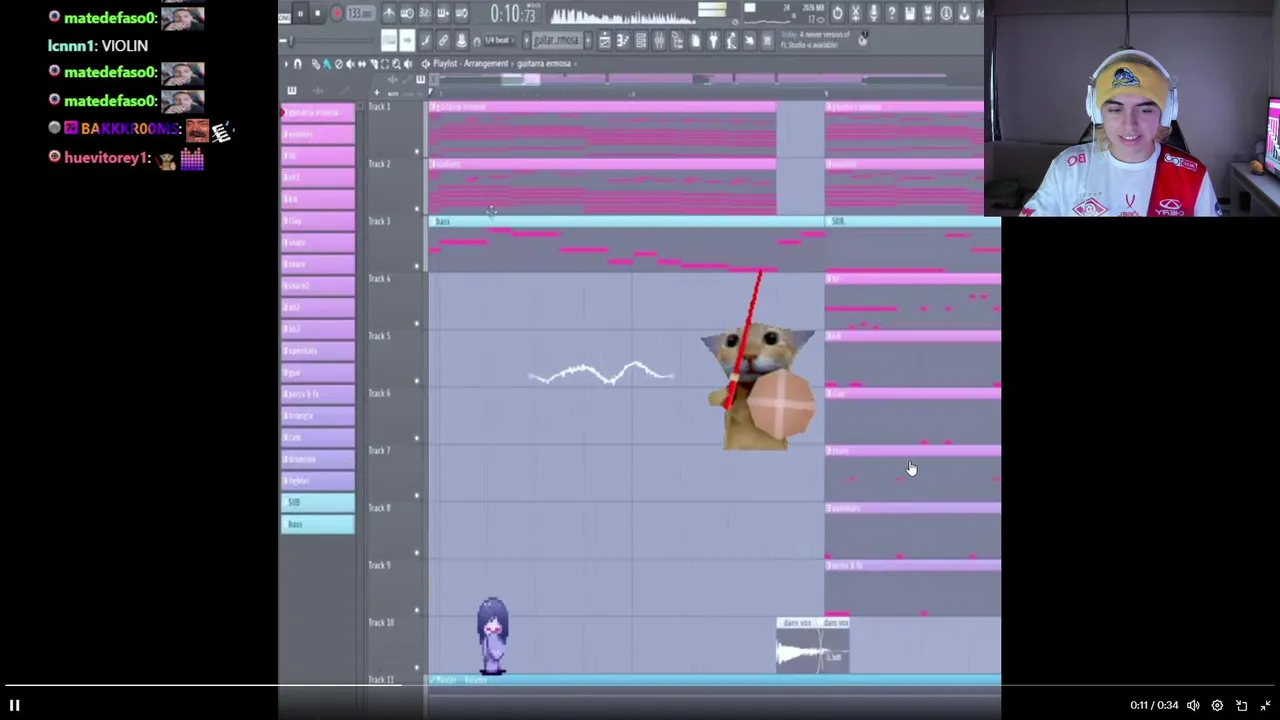Toggle the playlist magnet snap icon
Screen dimensions: 1280x720
click(298, 64)
